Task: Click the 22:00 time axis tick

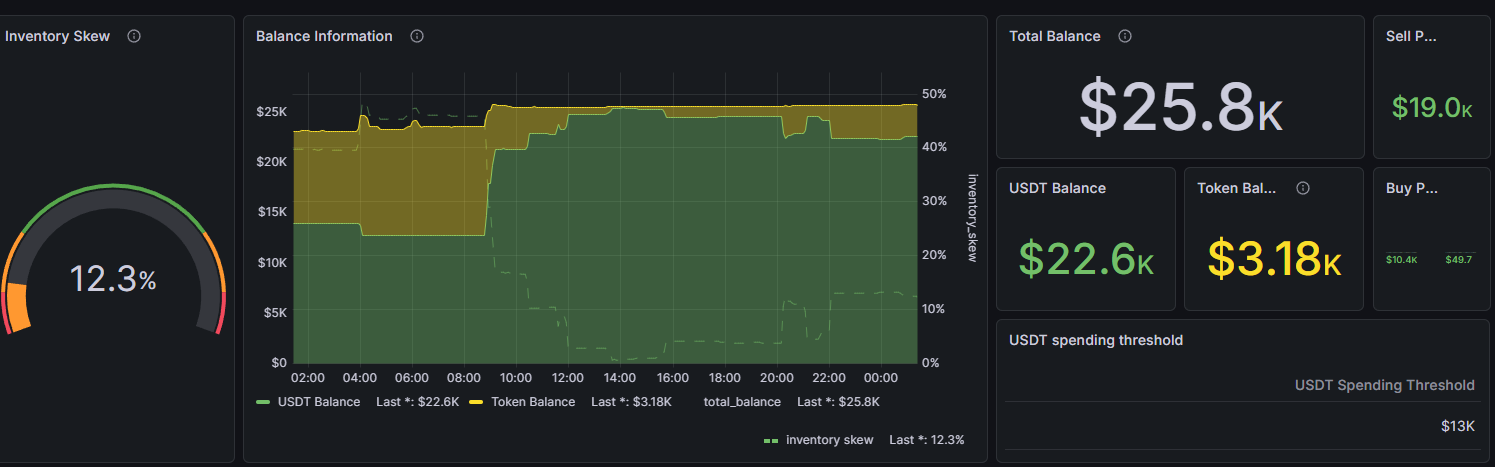Action: pyautogui.click(x=829, y=378)
